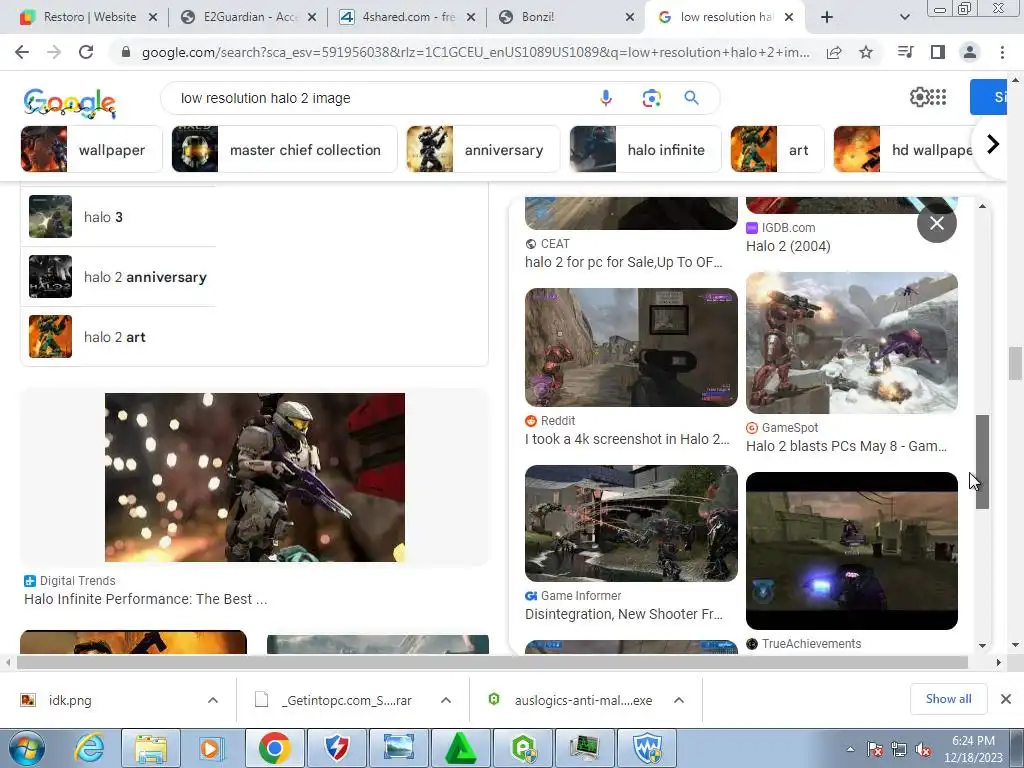This screenshot has width=1024, height=768.
Task: Expand the idk.png download options
Action: [213, 700]
